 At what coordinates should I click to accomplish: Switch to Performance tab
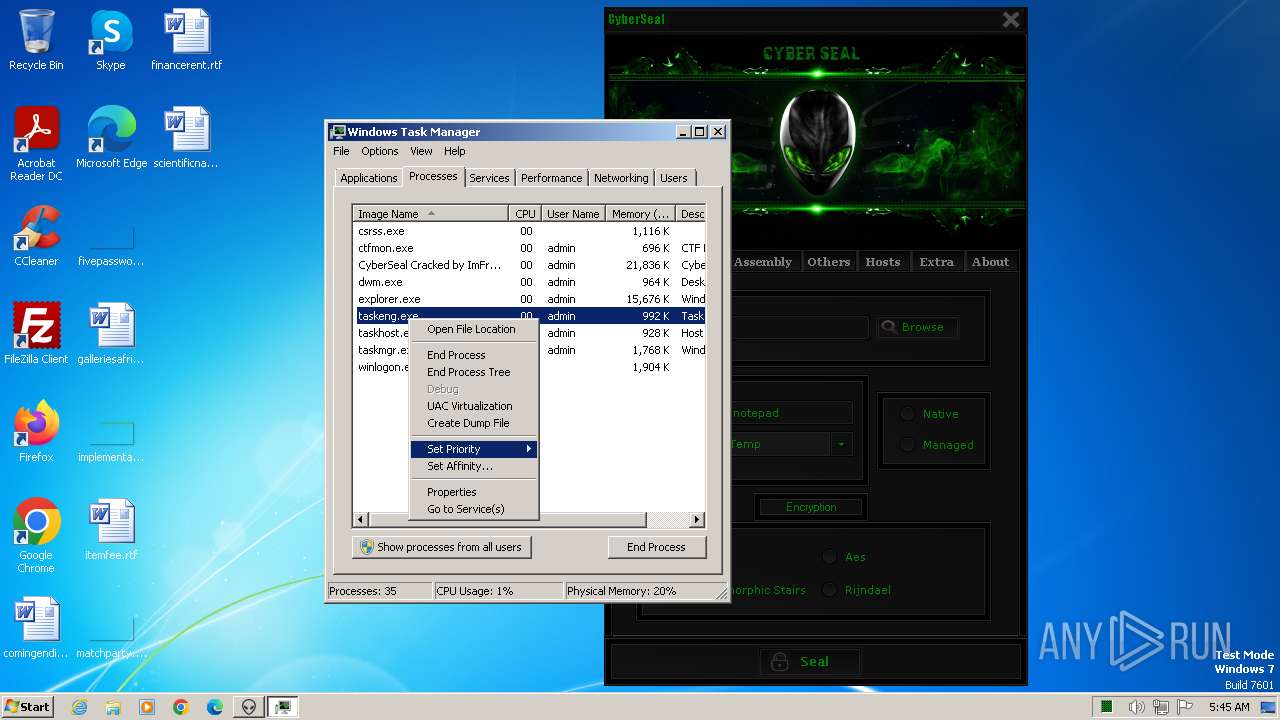pyautogui.click(x=551, y=178)
